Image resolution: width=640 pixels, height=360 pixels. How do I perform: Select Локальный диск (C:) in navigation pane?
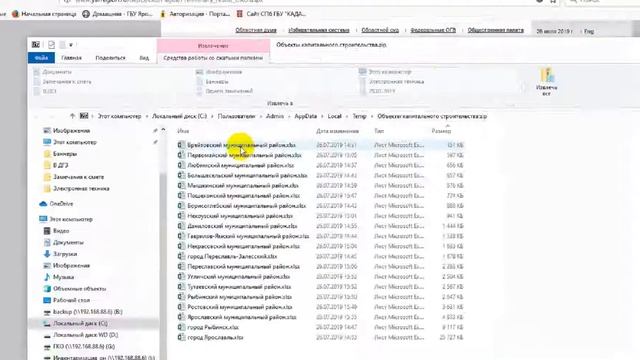point(94,323)
